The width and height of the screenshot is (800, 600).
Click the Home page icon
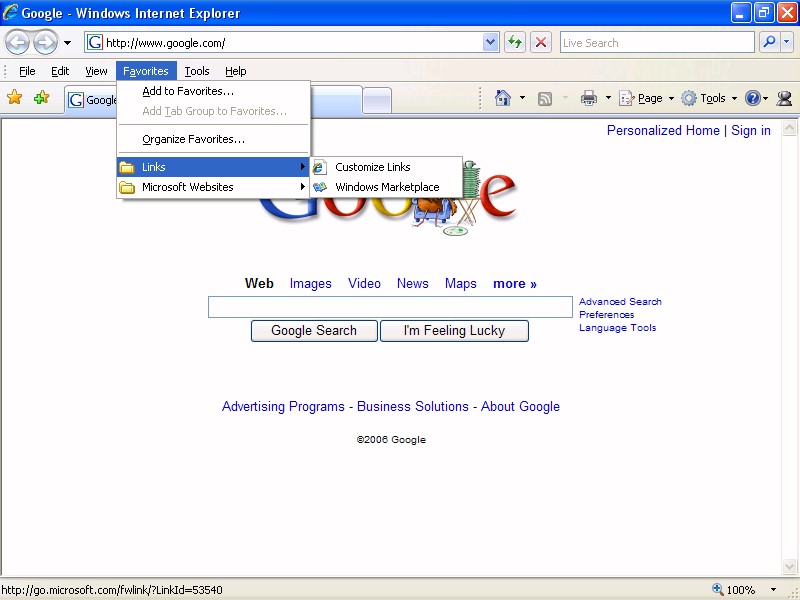pyautogui.click(x=503, y=97)
